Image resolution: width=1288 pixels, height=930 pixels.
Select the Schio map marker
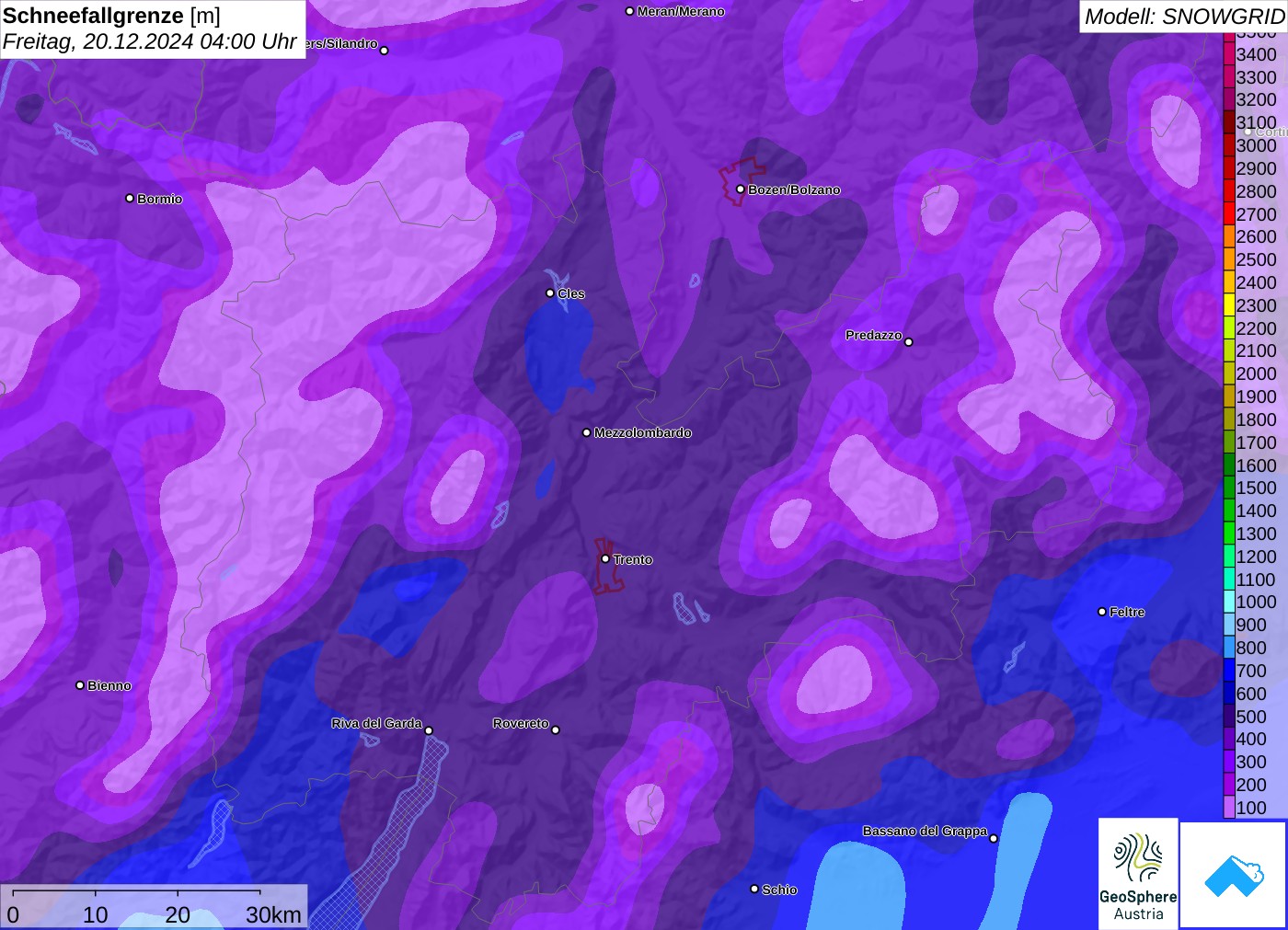[x=754, y=889]
